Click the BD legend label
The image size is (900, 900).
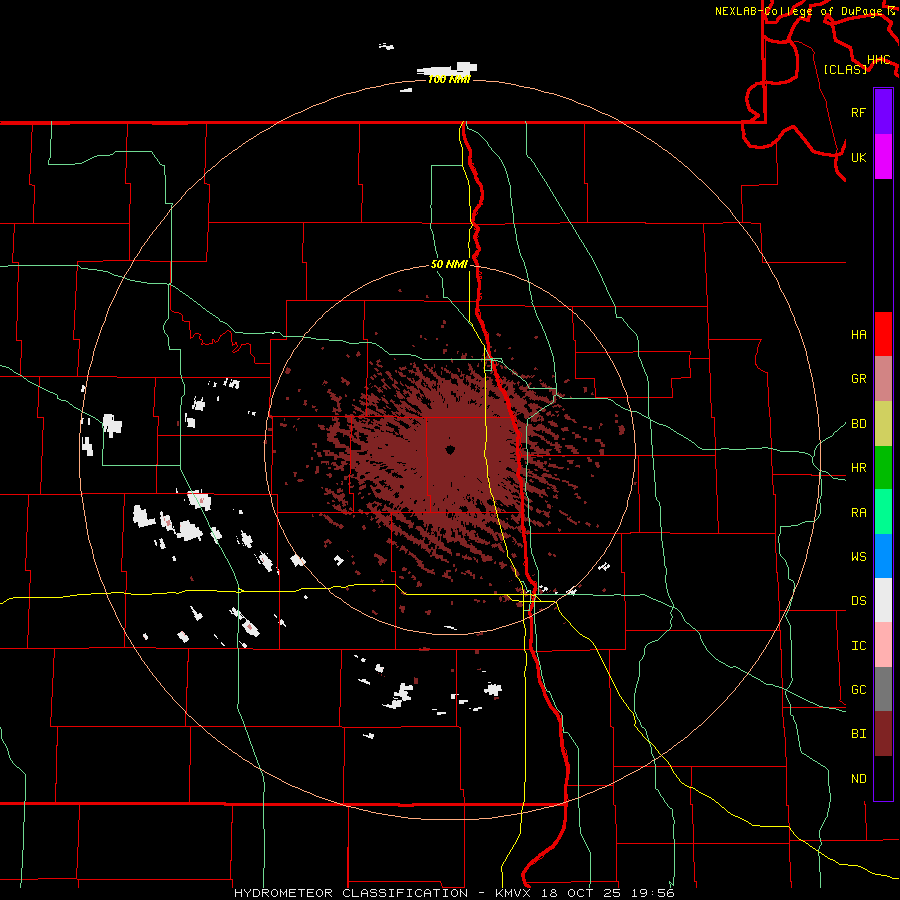(x=858, y=424)
